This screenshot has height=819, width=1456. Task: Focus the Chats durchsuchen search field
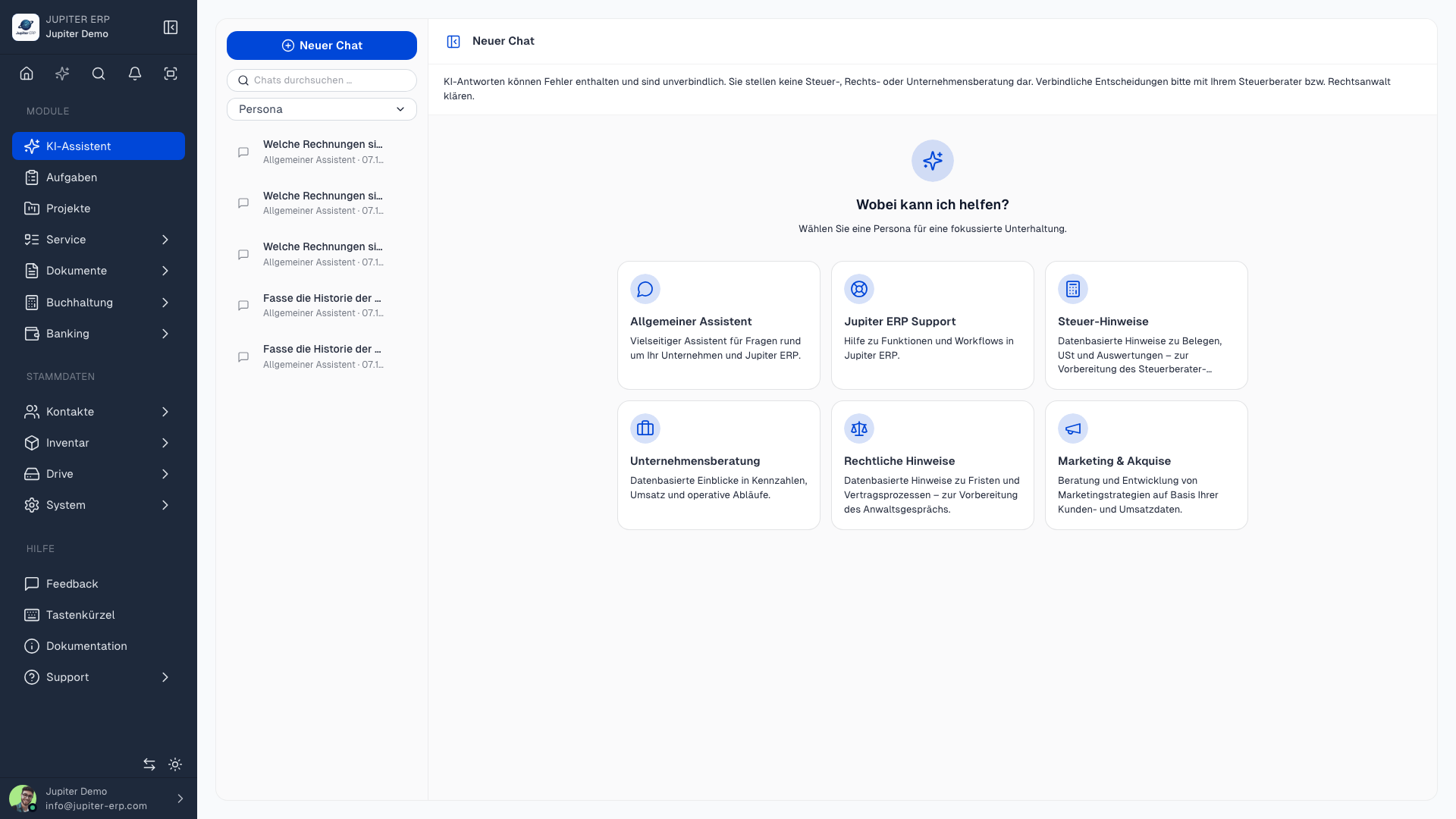(322, 80)
